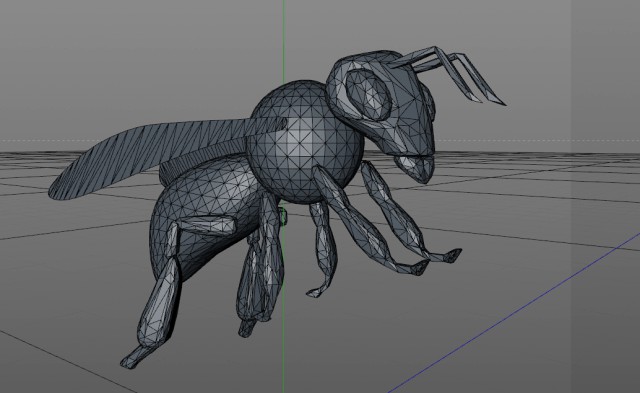Select the bee's spherical thorax mesh
Screen dimensions: 640x393
305,142
